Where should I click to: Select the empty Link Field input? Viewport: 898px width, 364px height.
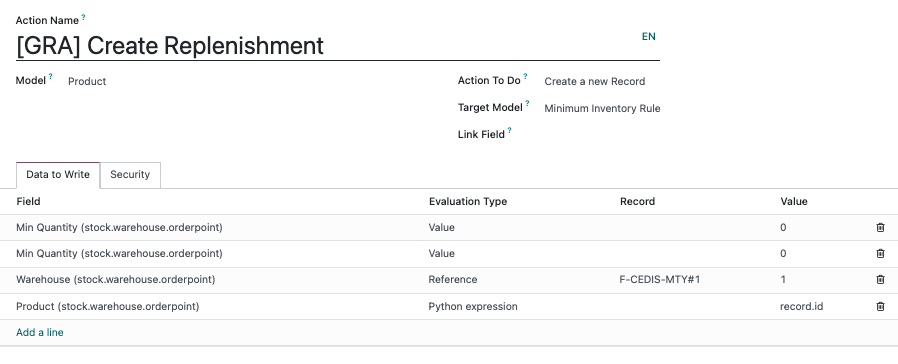[x=602, y=135]
